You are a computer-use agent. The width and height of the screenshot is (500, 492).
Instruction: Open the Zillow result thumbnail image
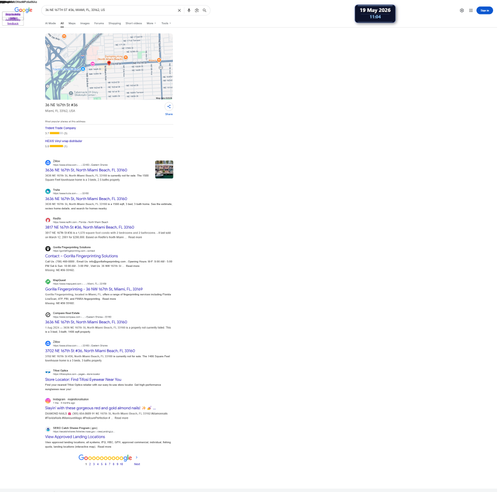point(164,169)
